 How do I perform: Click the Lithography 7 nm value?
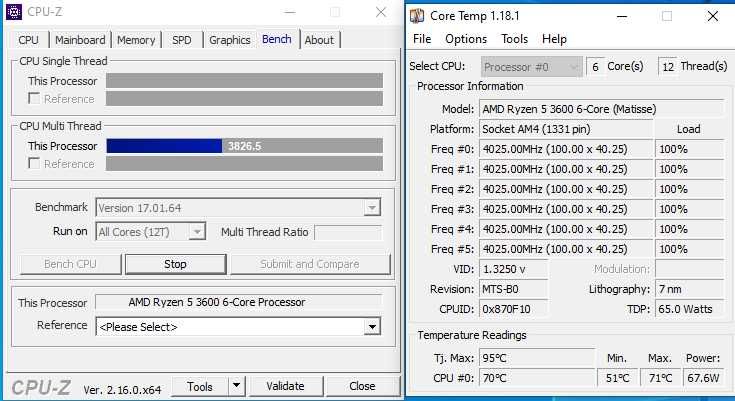690,289
